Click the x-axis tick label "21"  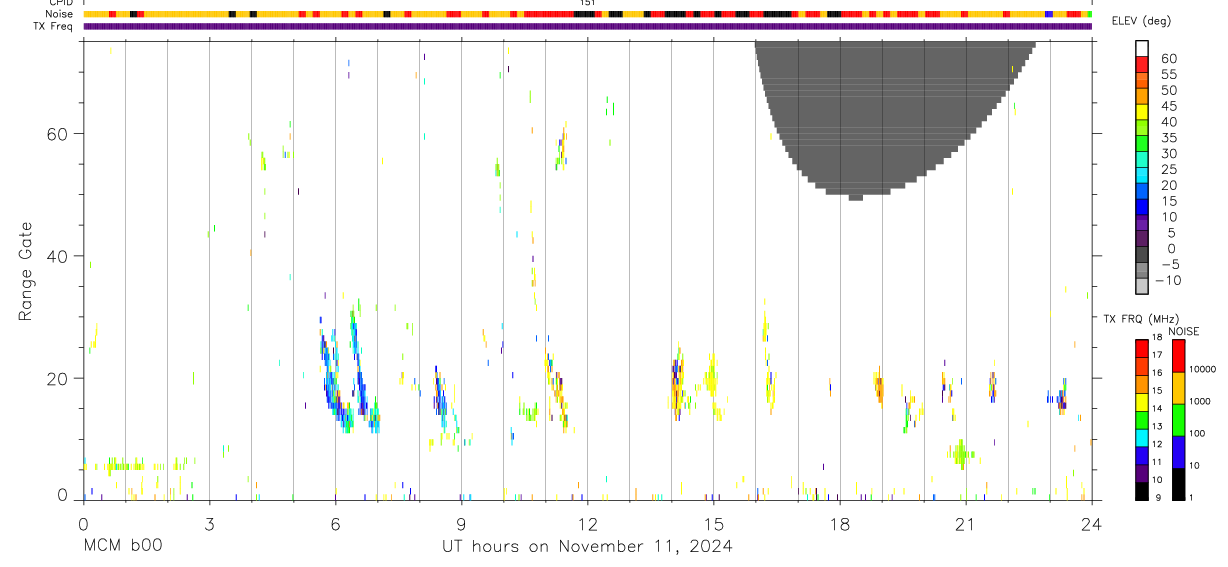(x=965, y=524)
